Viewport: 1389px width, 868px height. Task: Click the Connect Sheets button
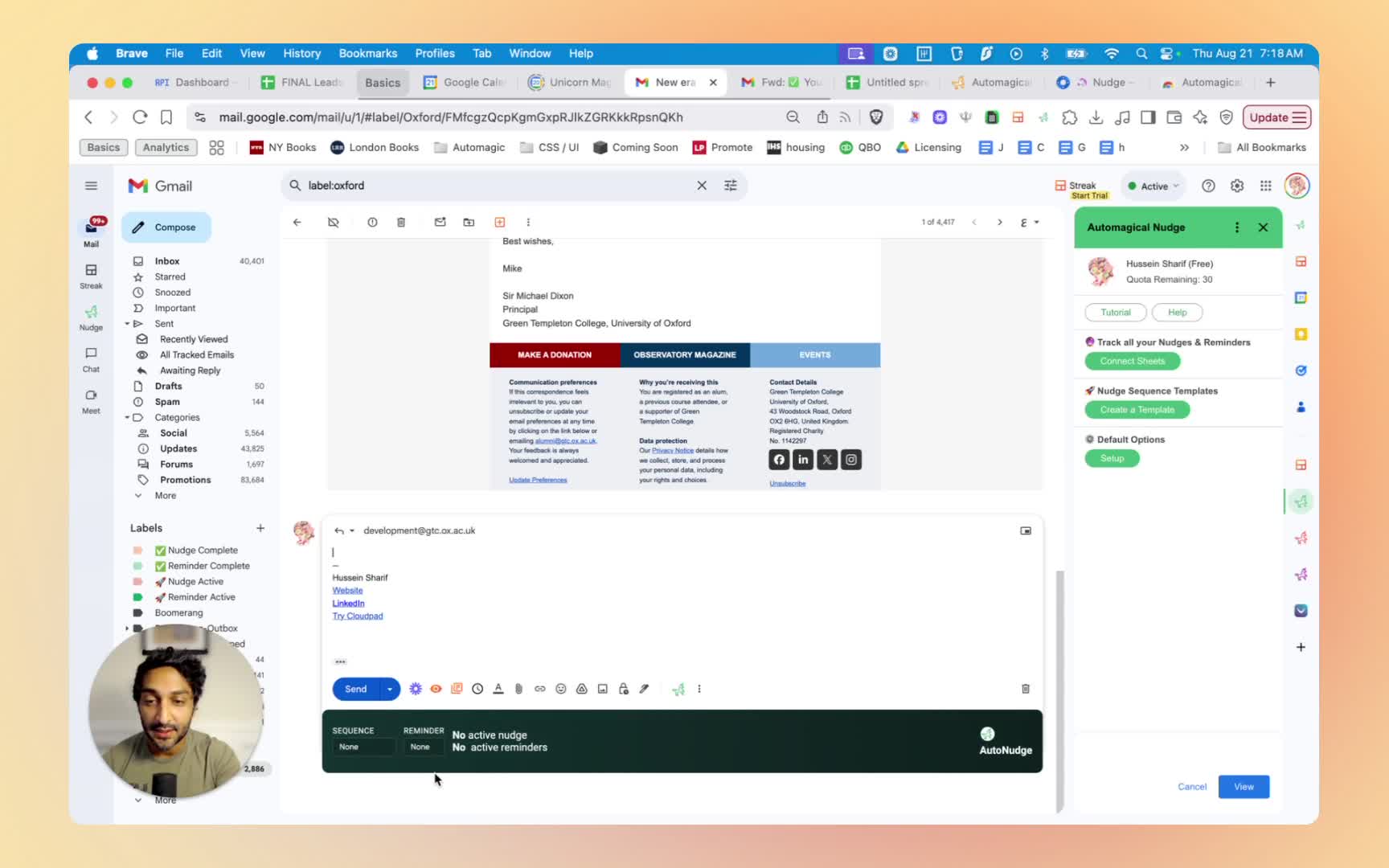(x=1132, y=361)
